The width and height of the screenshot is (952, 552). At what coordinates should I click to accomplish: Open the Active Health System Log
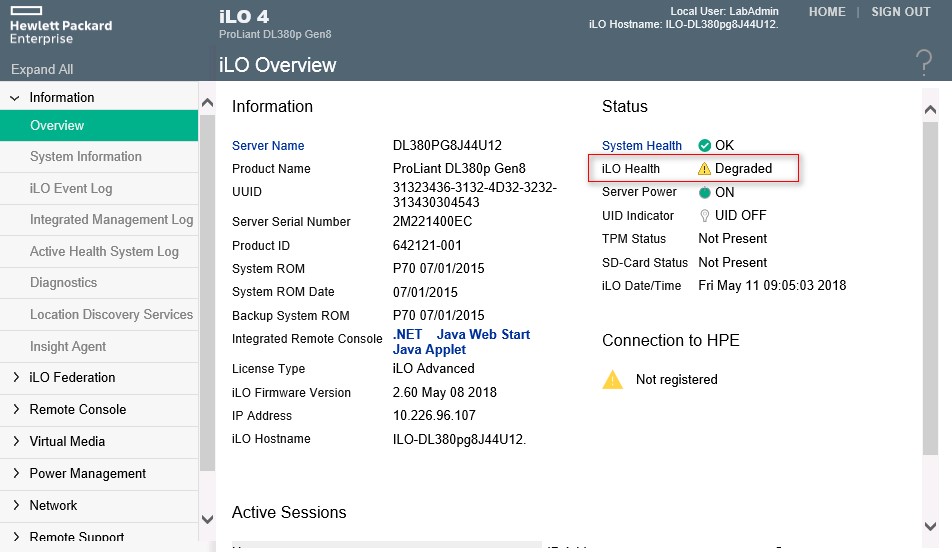pos(104,252)
